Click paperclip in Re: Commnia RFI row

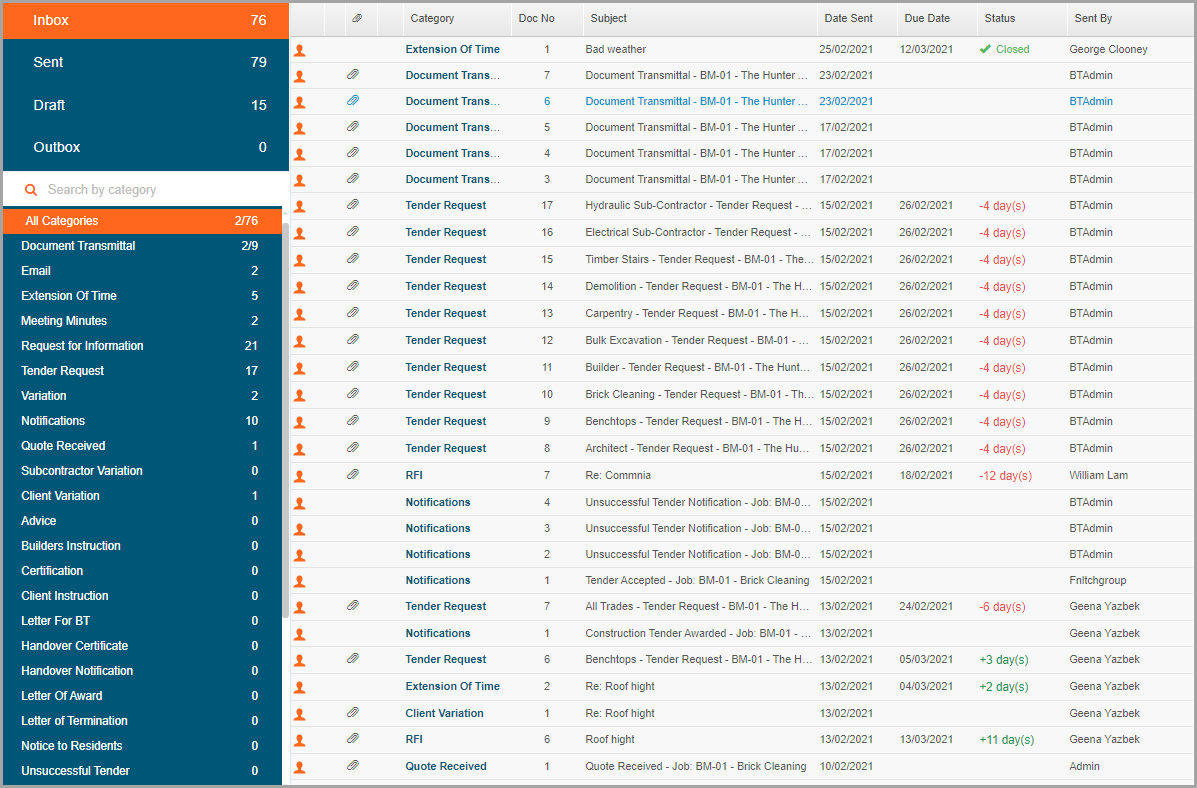point(353,475)
